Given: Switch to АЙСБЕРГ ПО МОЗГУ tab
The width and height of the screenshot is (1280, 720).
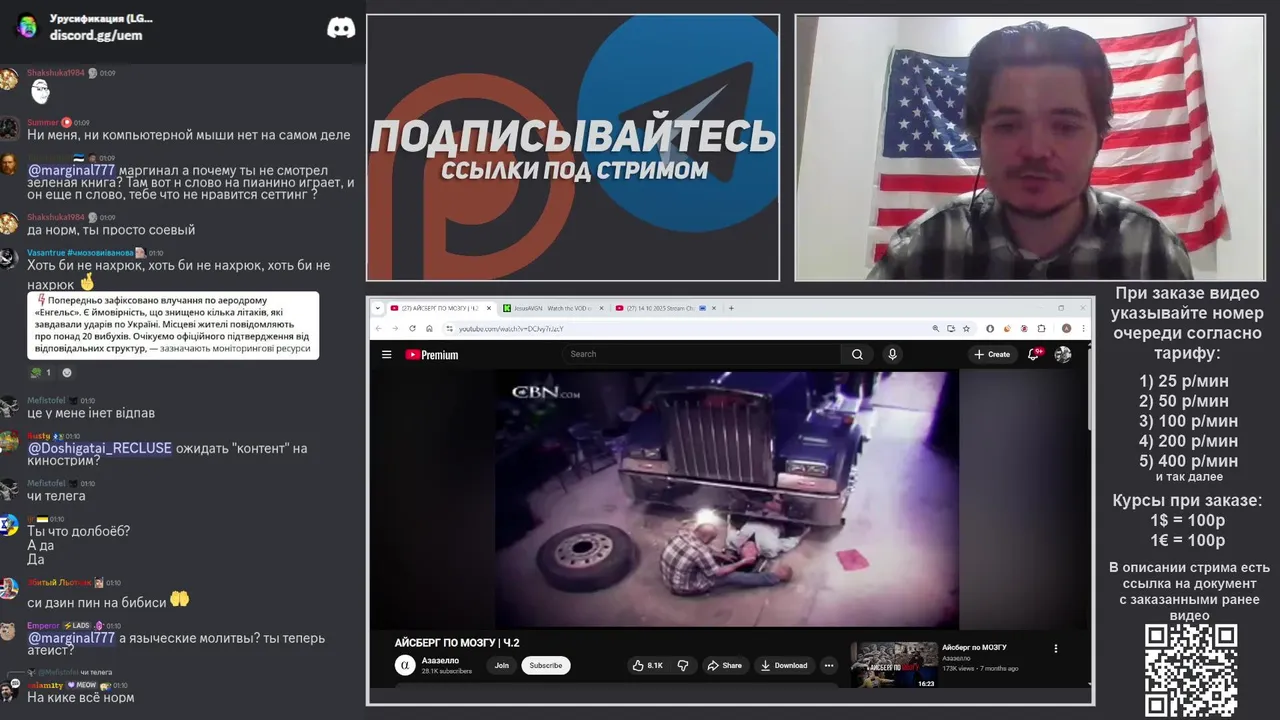Looking at the screenshot, I should (439, 308).
